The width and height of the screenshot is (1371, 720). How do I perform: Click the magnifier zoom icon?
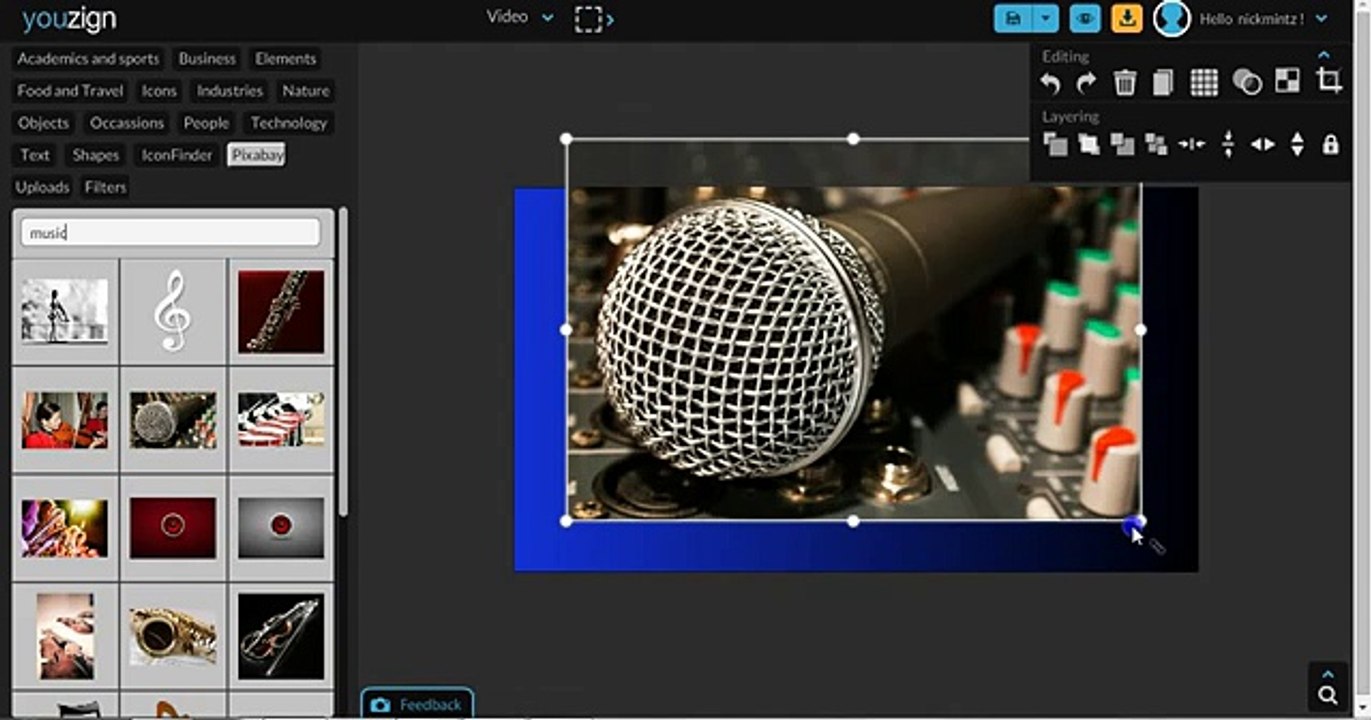(x=1328, y=695)
